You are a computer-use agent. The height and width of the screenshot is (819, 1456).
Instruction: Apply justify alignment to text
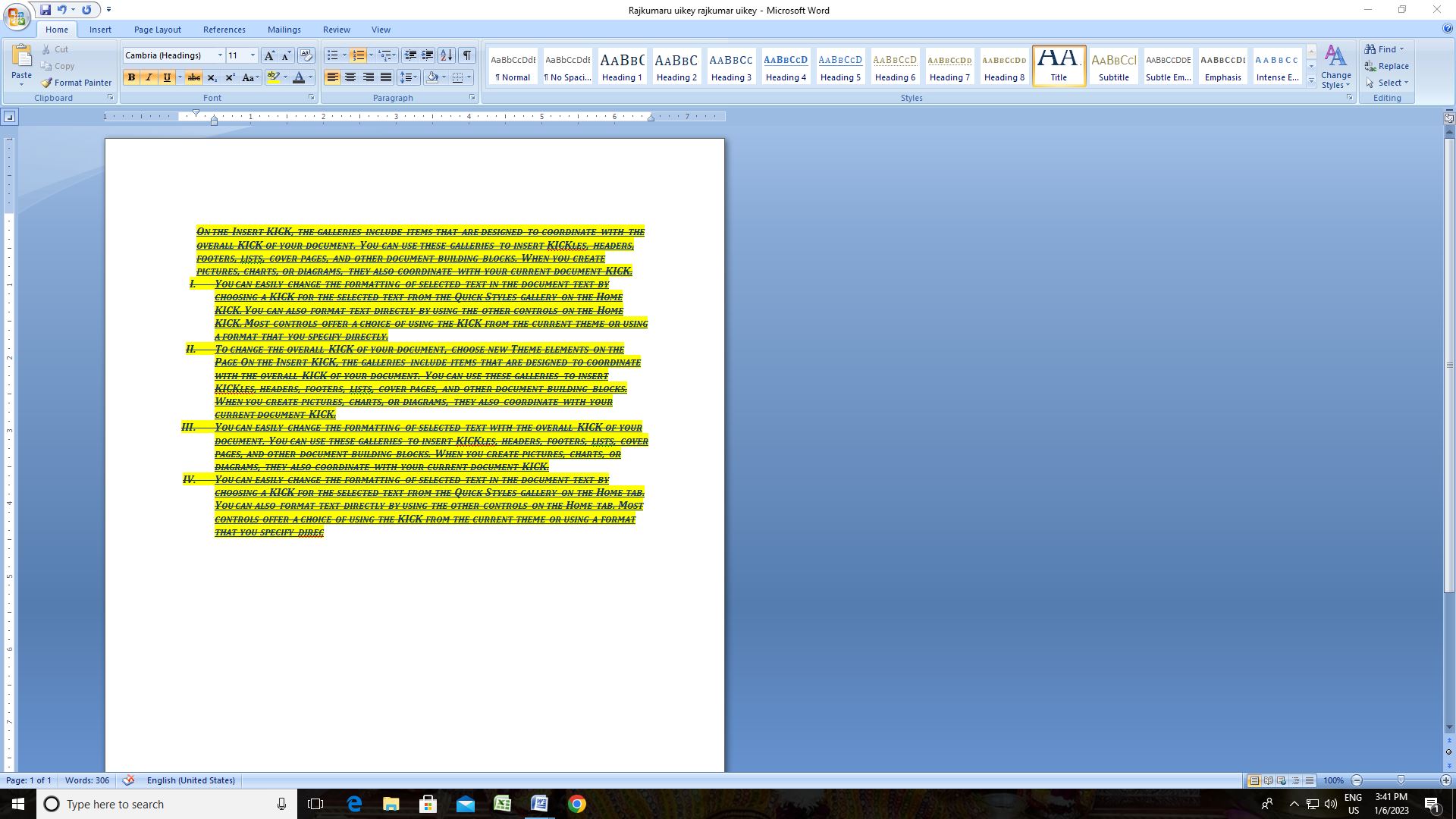tap(386, 77)
